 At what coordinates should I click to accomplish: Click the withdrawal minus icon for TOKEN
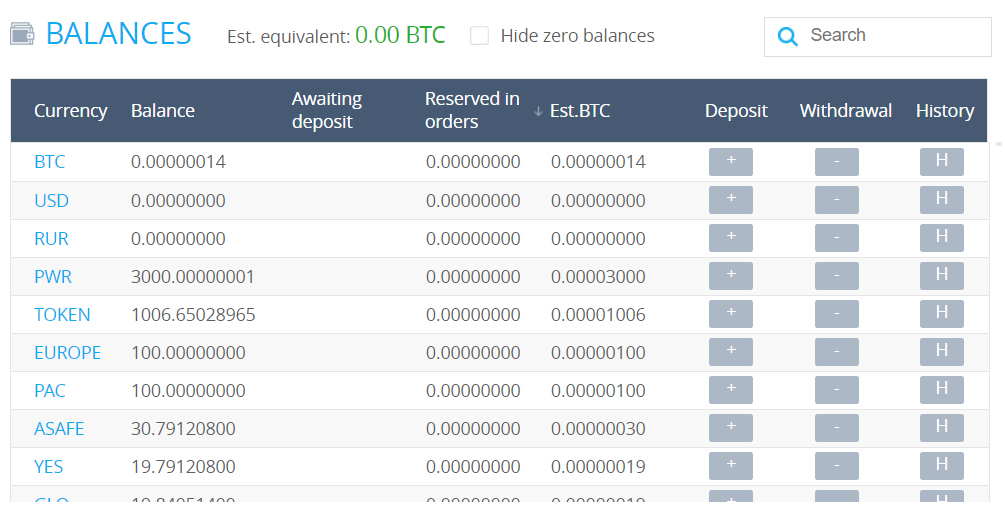[836, 314]
